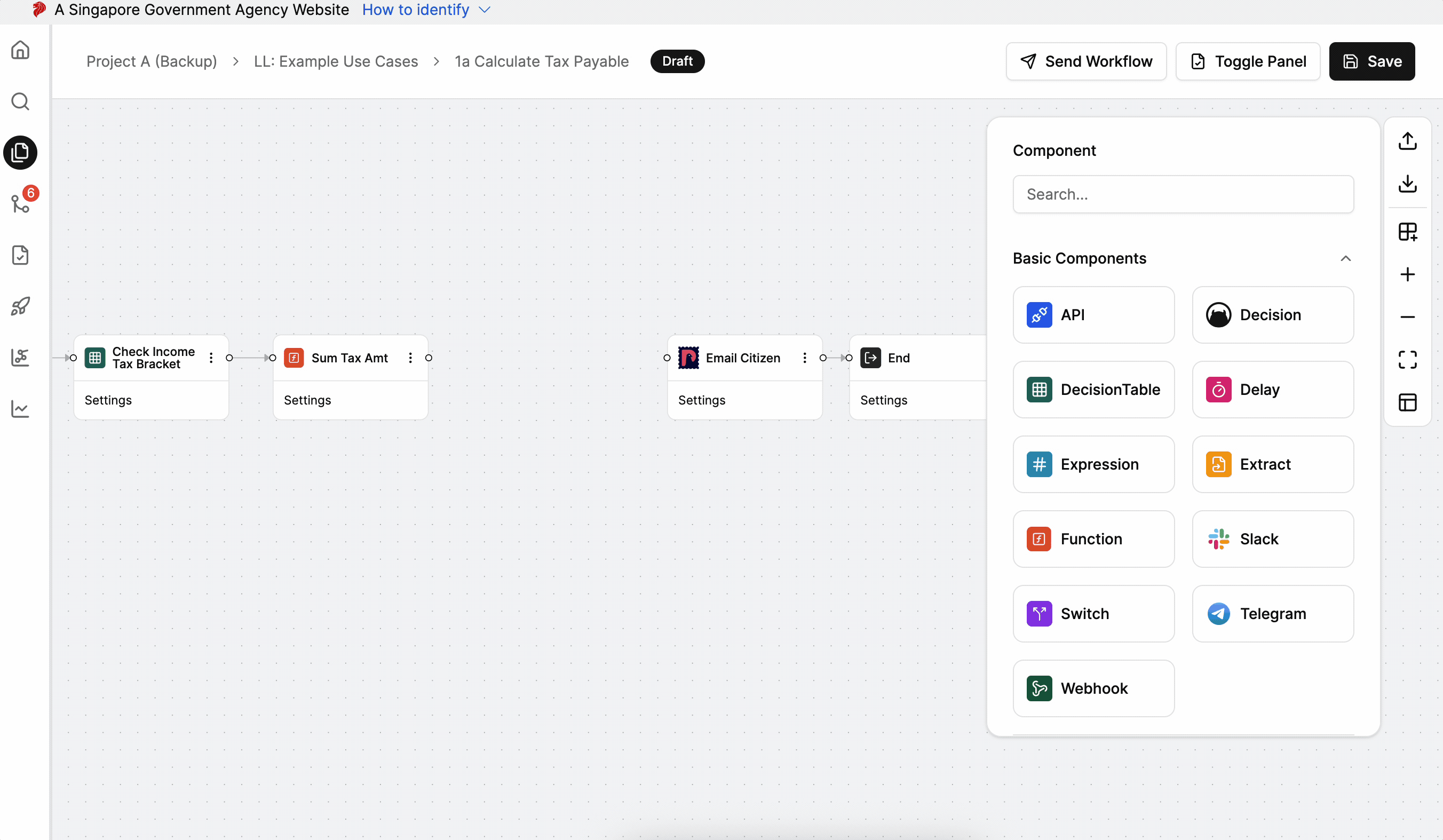Save the workflow with the Save button

click(x=1372, y=61)
